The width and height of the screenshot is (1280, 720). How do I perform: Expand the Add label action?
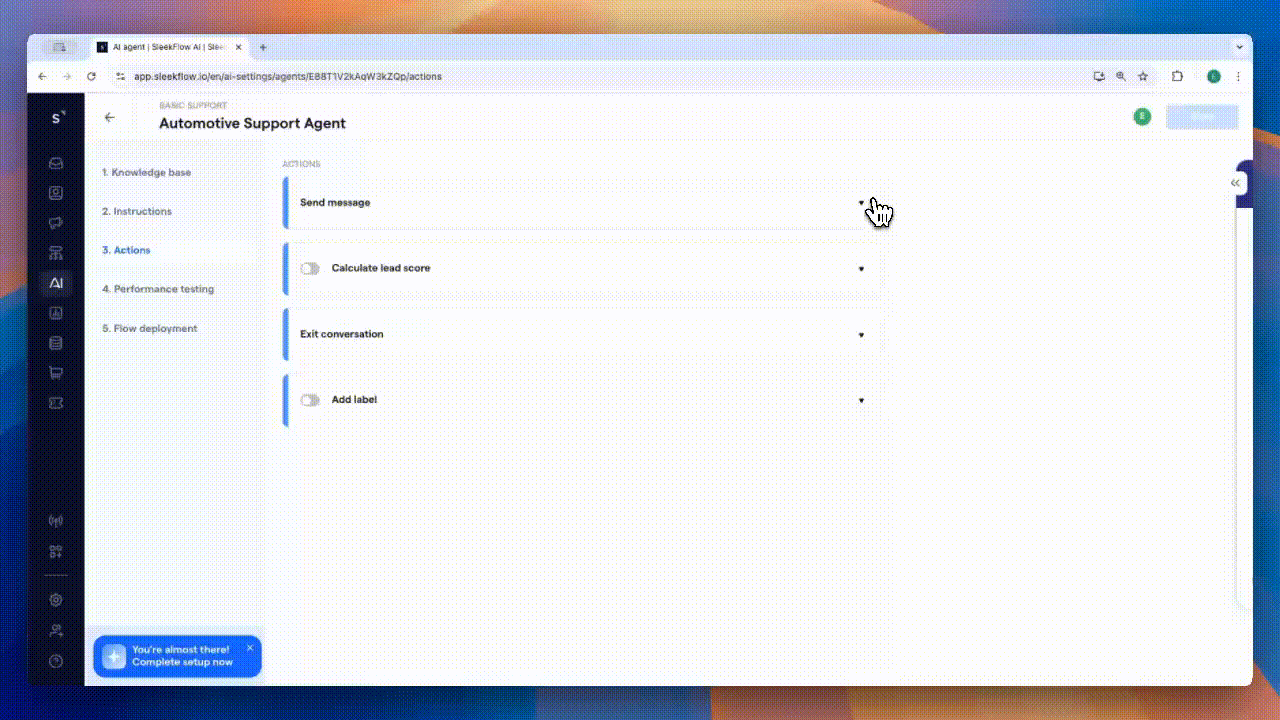[x=861, y=401]
